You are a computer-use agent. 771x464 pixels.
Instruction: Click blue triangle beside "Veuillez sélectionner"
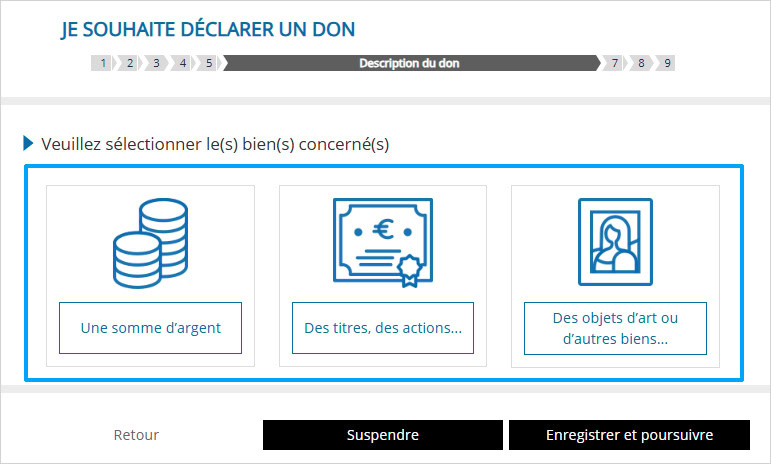pos(28,143)
